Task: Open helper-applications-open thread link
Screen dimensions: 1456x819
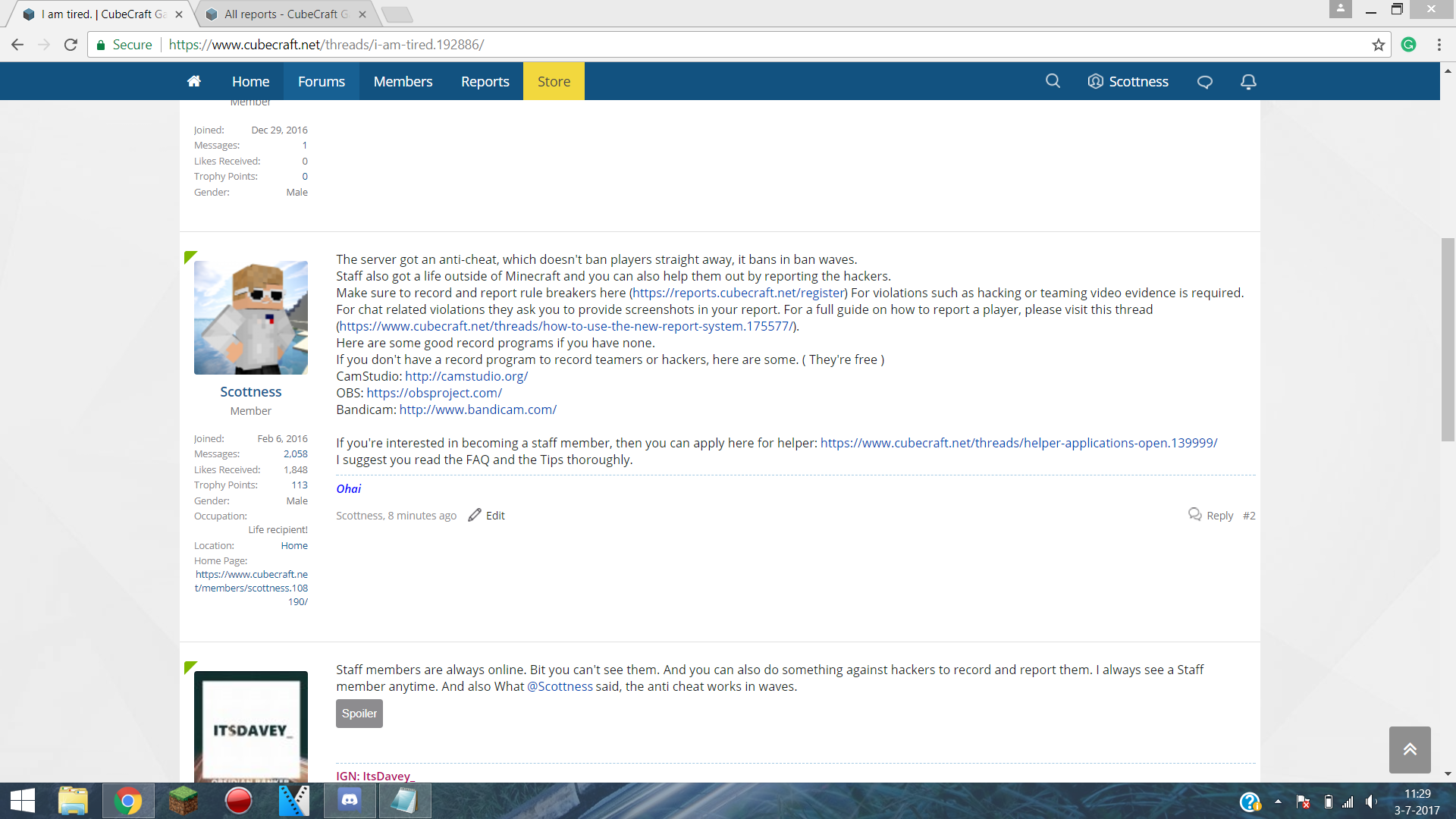Action: coord(1018,443)
